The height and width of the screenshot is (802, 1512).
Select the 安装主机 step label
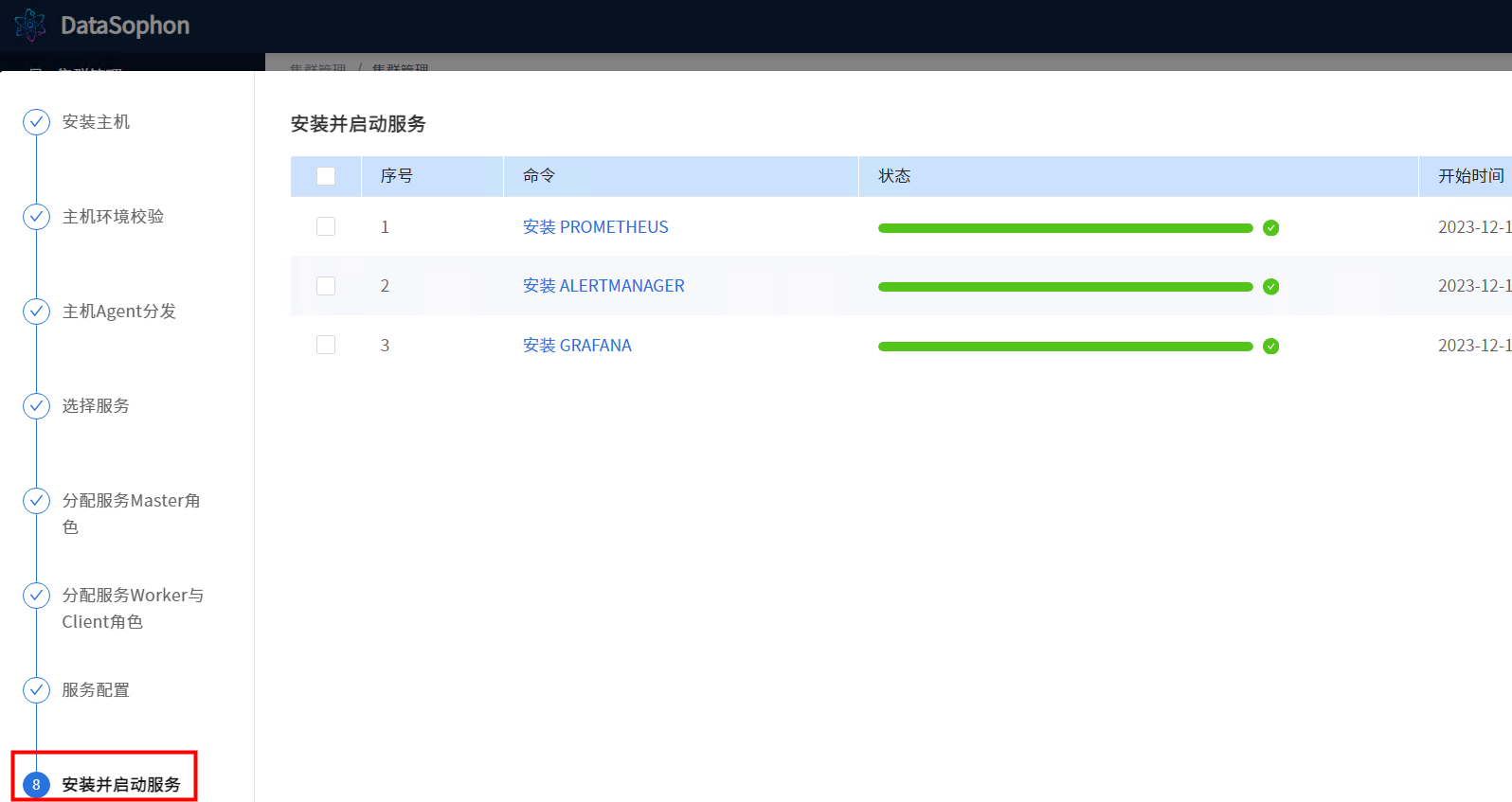point(96,122)
